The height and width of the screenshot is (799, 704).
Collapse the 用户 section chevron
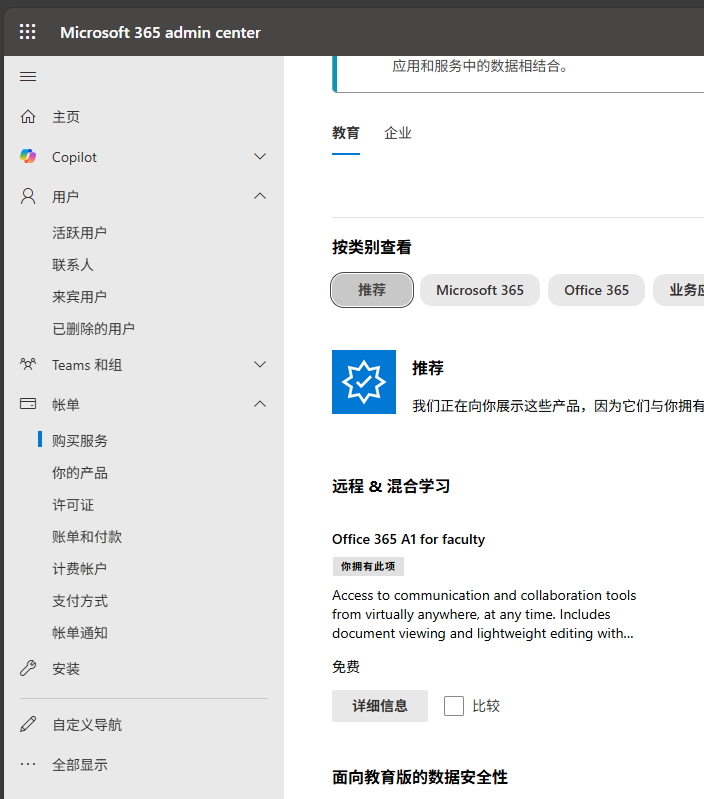(260, 196)
